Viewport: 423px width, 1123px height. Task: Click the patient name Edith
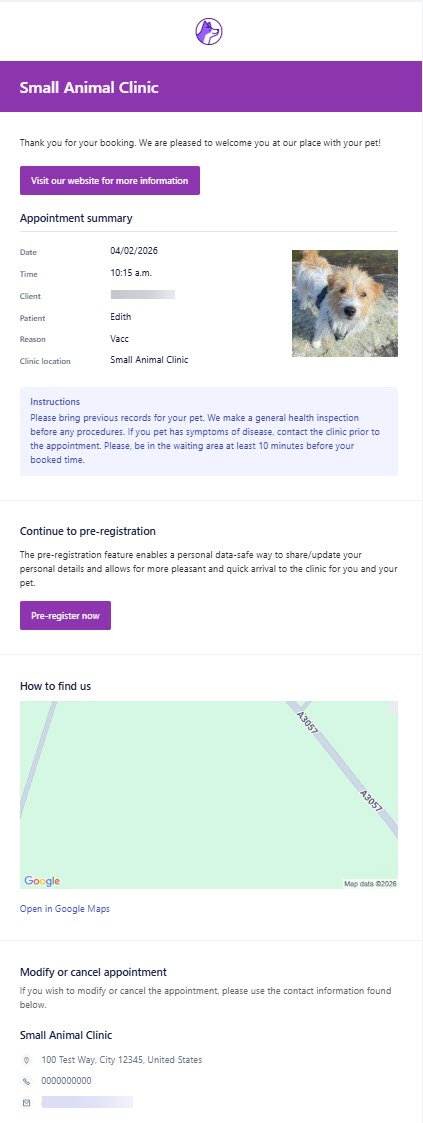[x=120, y=317]
